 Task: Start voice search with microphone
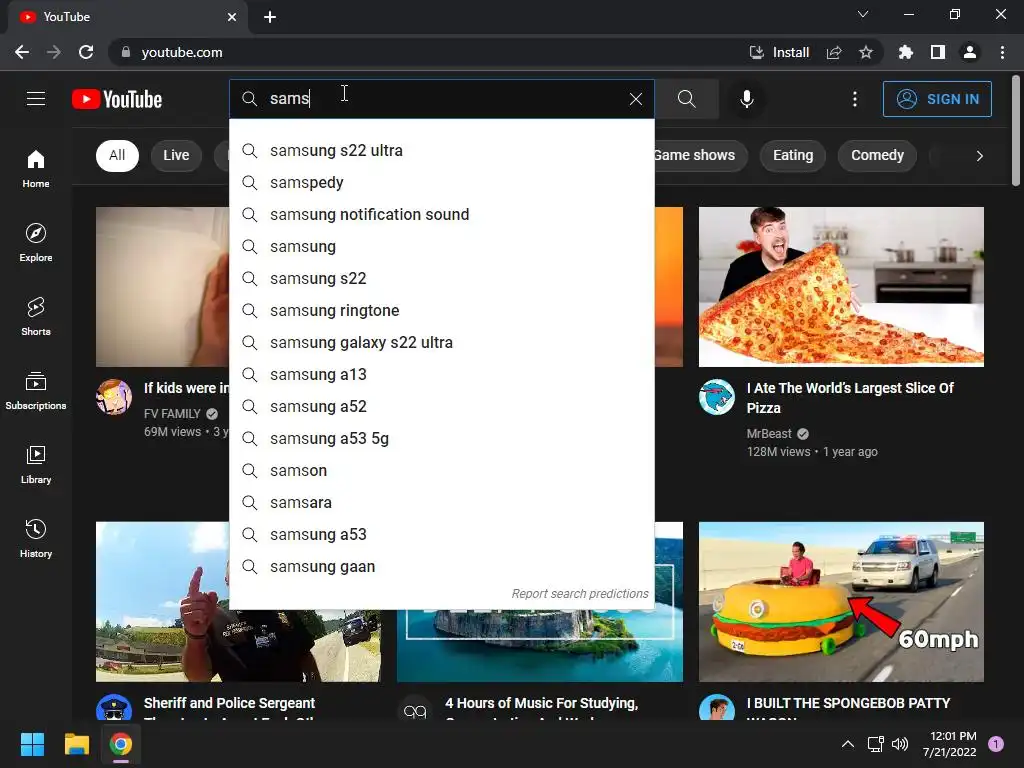tap(746, 99)
